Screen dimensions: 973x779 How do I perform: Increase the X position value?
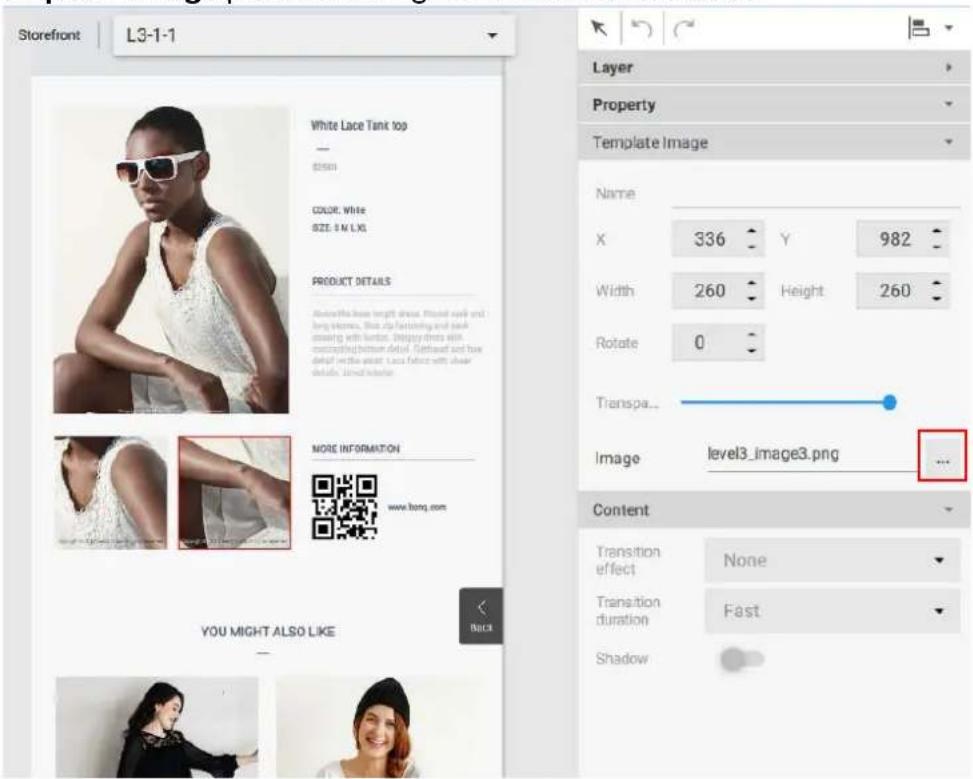click(x=752, y=231)
